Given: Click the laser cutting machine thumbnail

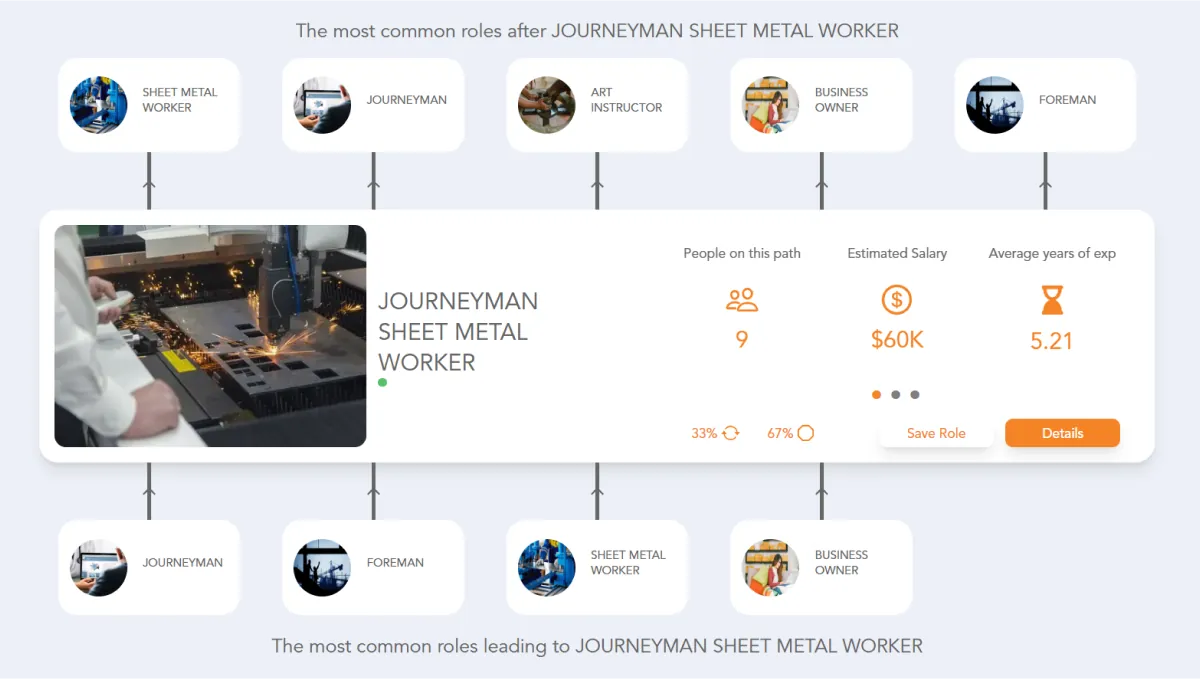Looking at the screenshot, I should 210,334.
